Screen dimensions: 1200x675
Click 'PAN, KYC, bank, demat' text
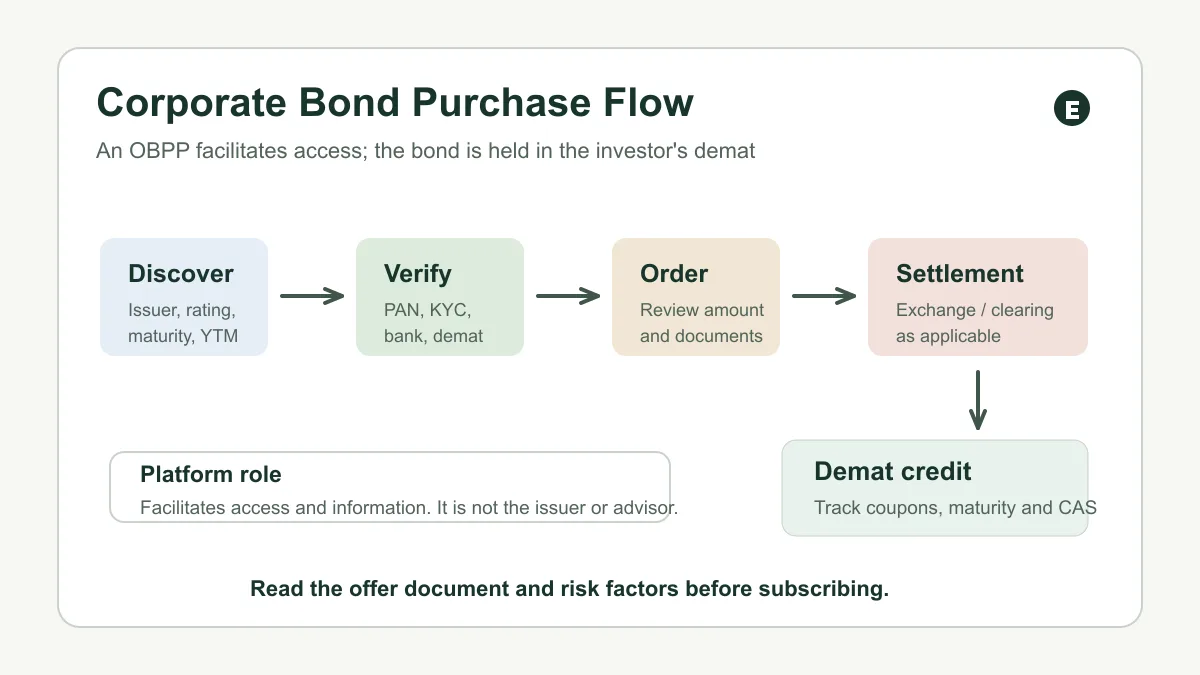(433, 323)
